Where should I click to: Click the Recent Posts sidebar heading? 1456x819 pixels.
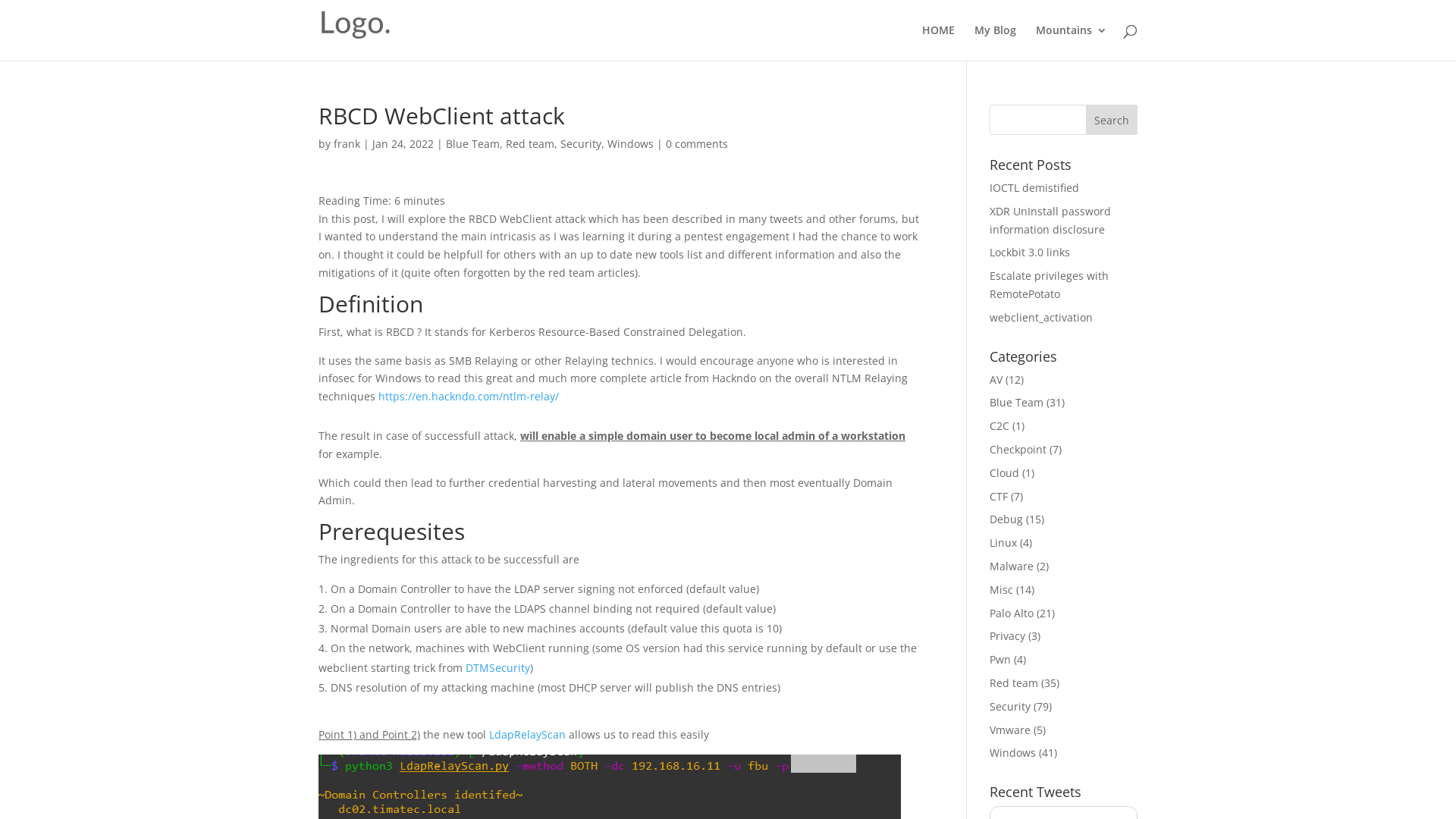click(1031, 165)
